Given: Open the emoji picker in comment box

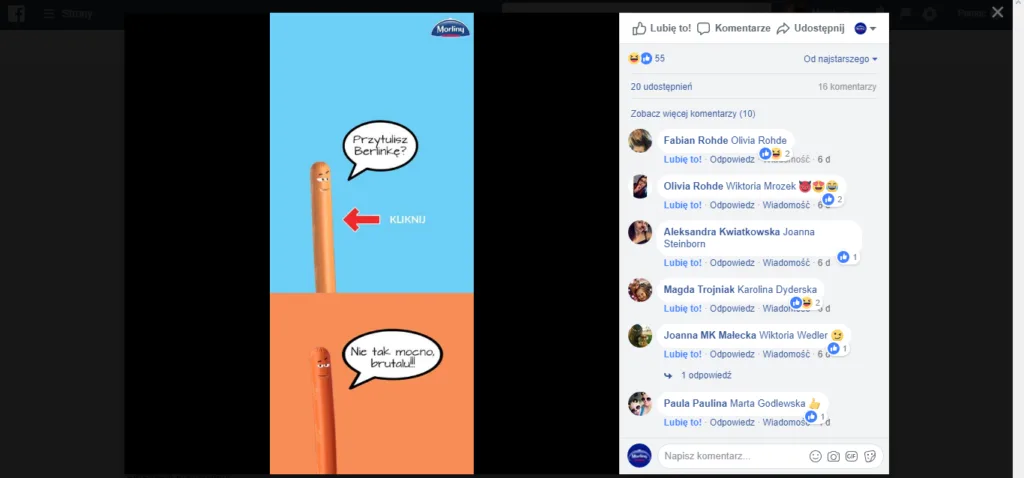Looking at the screenshot, I should (x=815, y=456).
